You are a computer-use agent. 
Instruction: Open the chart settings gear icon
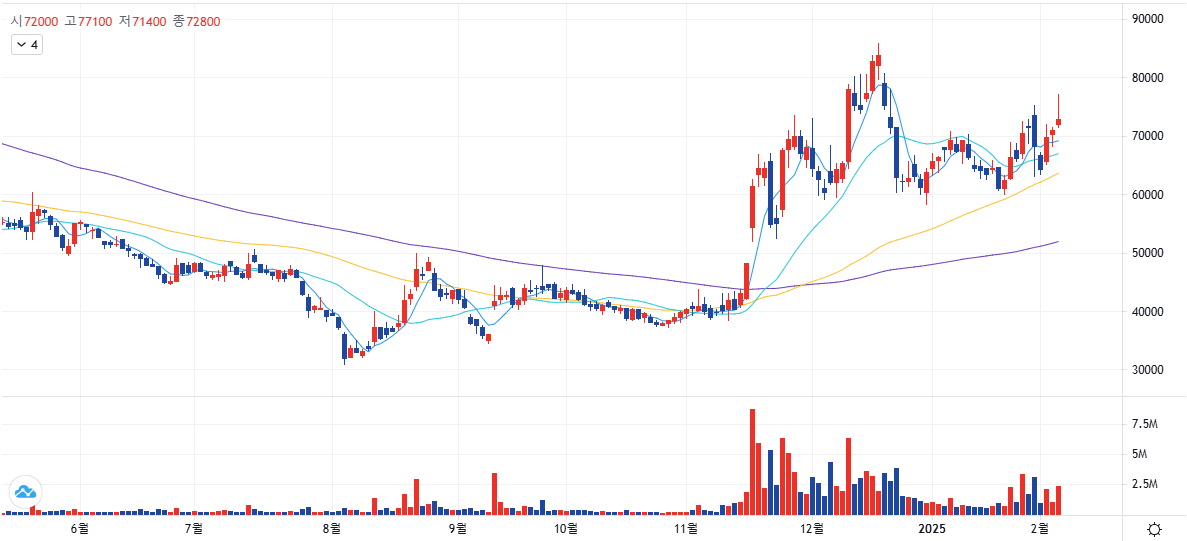tap(1154, 528)
